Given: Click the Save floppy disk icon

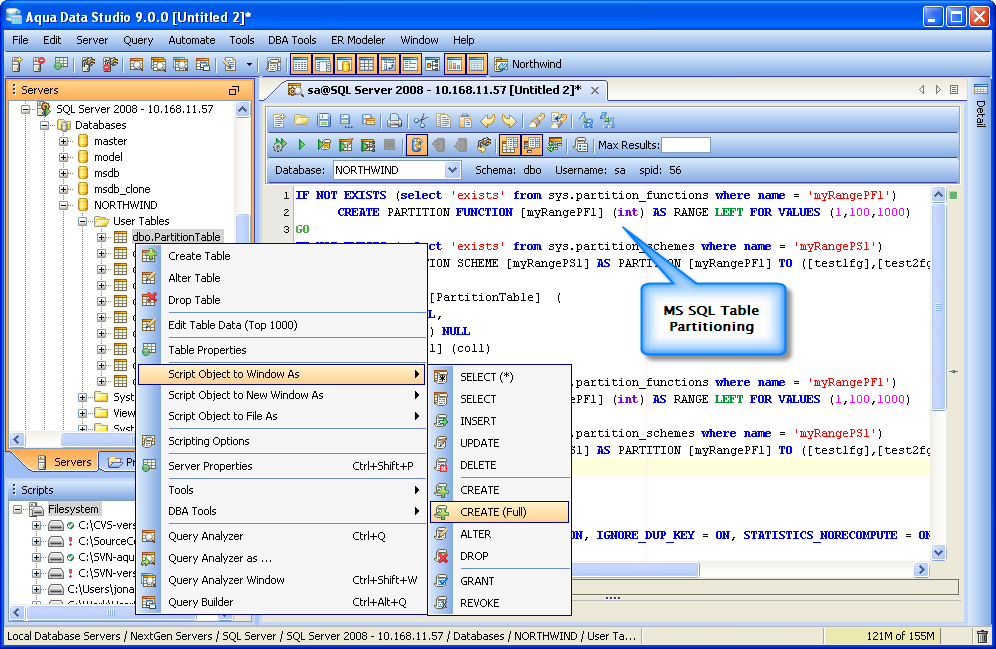Looking at the screenshot, I should tap(323, 120).
